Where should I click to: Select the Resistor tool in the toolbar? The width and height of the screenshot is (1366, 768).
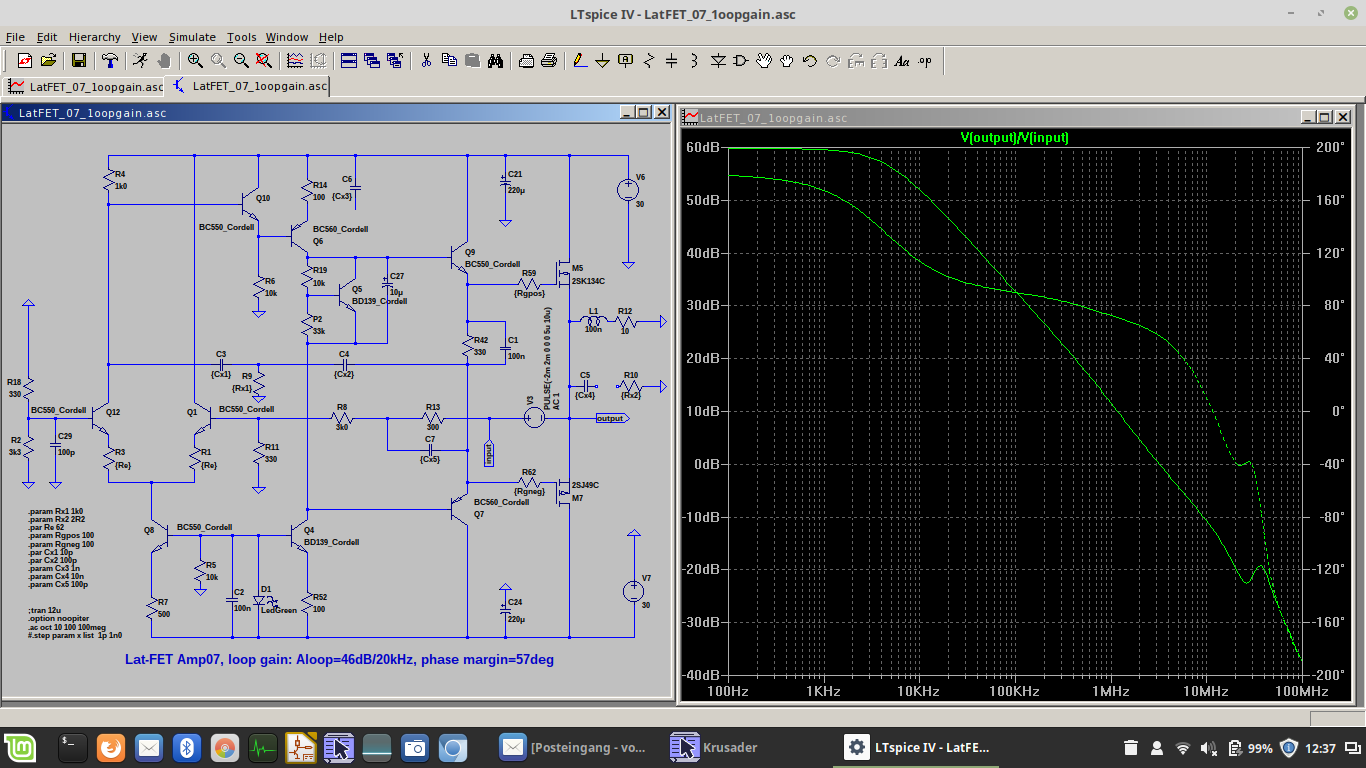coord(649,61)
